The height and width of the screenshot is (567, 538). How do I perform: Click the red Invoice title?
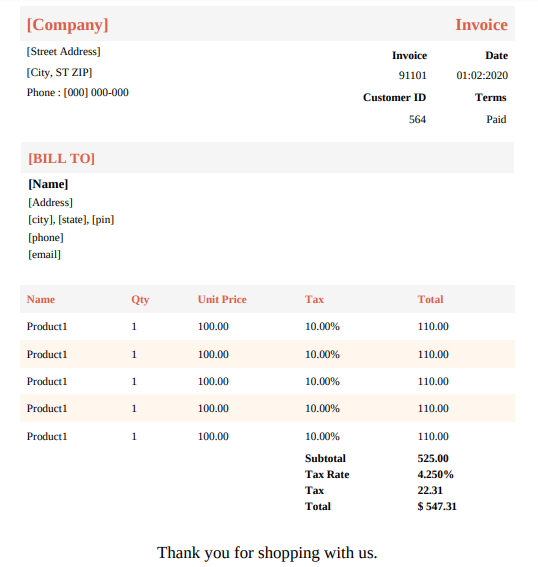[481, 25]
